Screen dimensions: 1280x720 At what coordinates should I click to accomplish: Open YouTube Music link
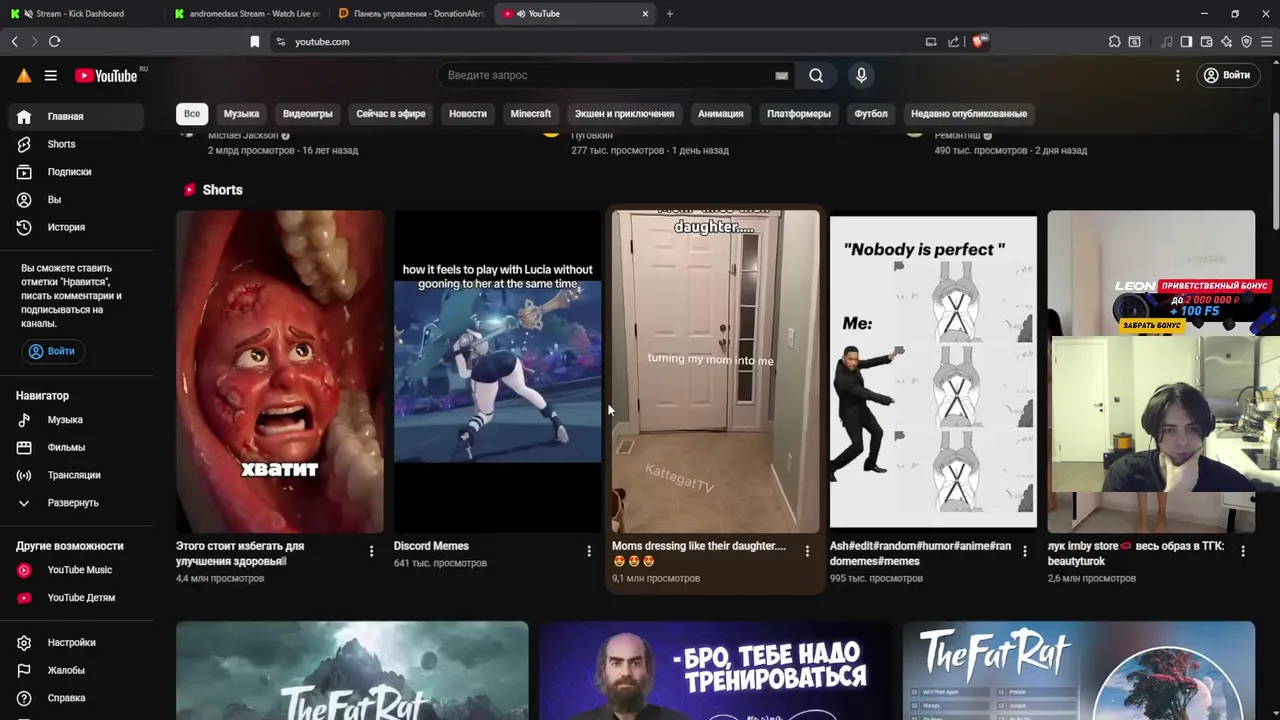[x=78, y=570]
